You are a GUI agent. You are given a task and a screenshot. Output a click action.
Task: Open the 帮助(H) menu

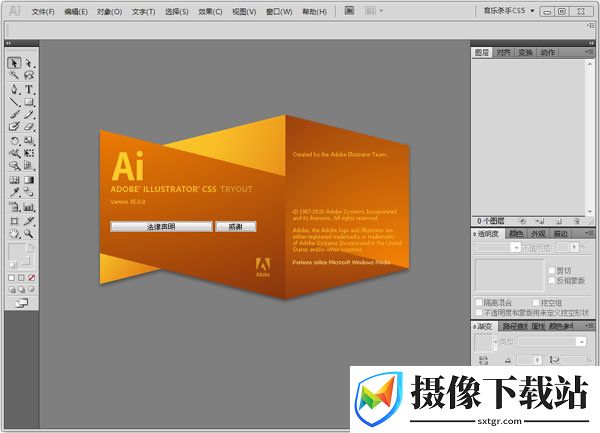[x=315, y=12]
